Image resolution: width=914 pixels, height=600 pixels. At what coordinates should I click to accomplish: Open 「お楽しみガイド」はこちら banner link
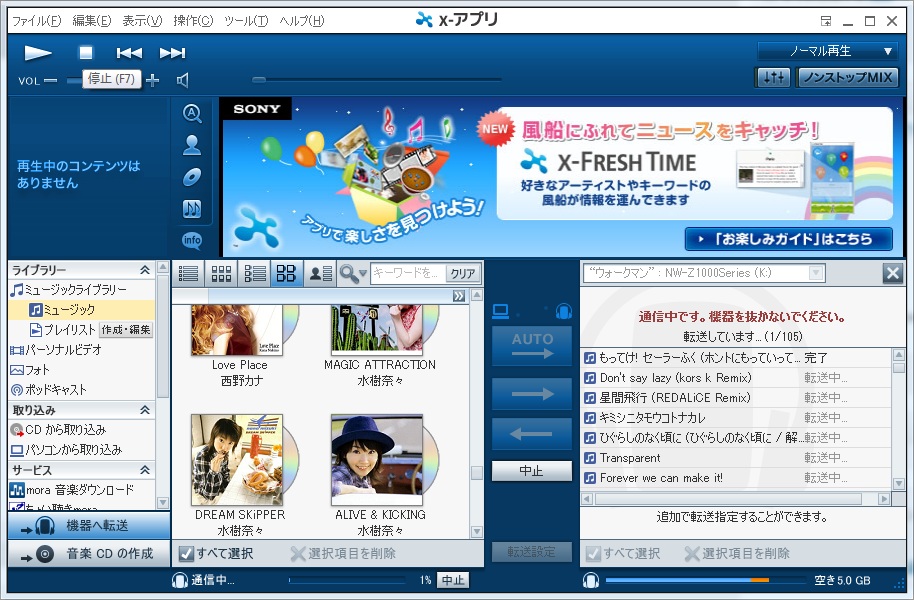click(788, 239)
